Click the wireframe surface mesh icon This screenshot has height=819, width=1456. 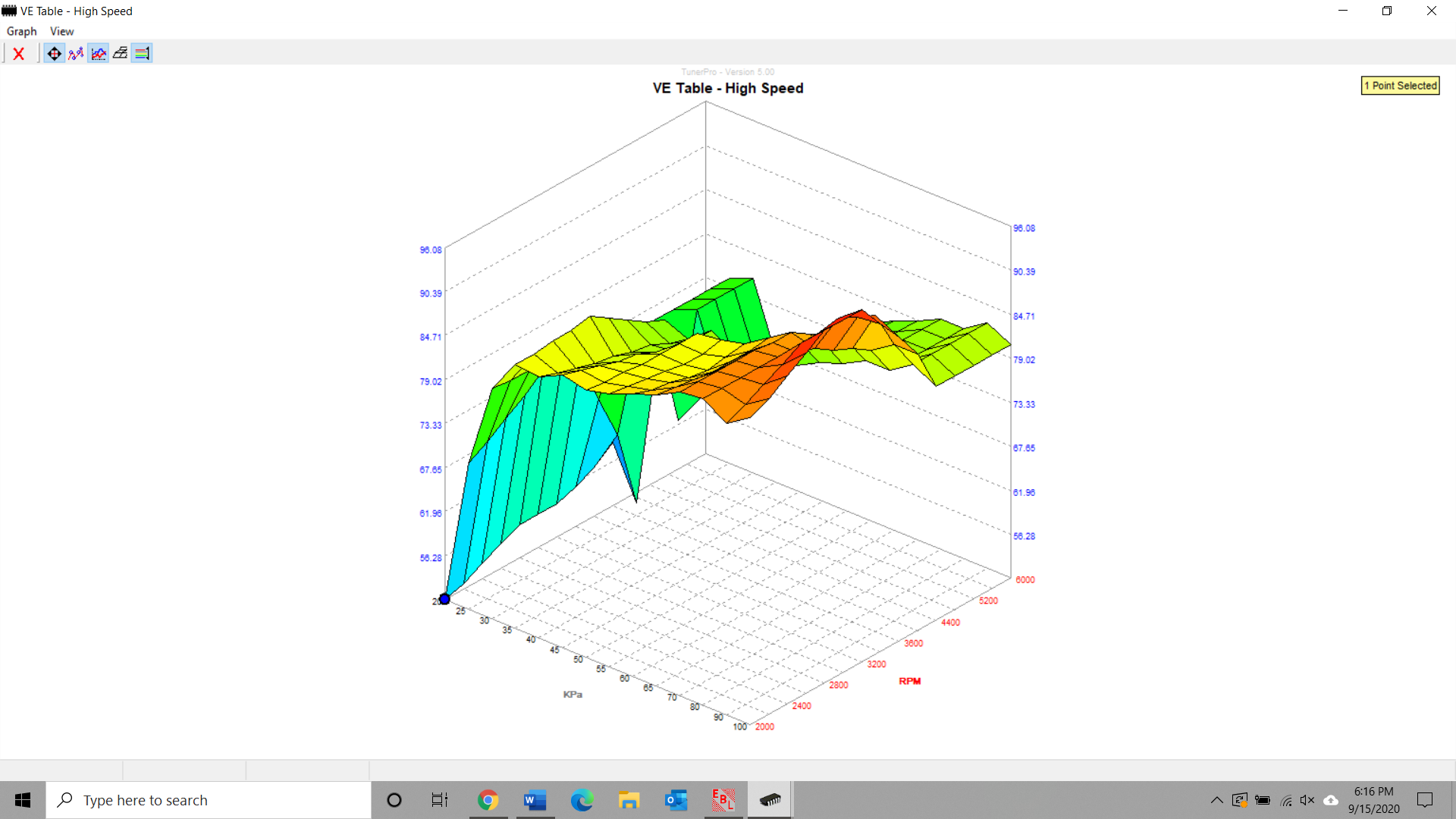(x=120, y=54)
